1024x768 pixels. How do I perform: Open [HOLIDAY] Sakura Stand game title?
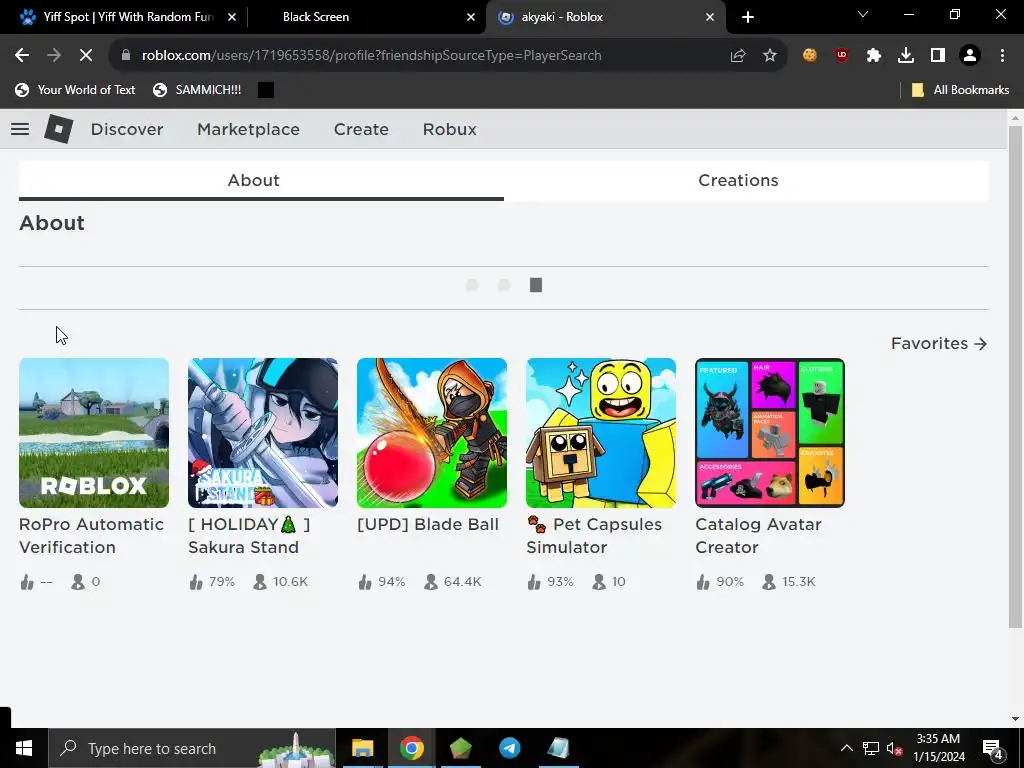pos(249,536)
